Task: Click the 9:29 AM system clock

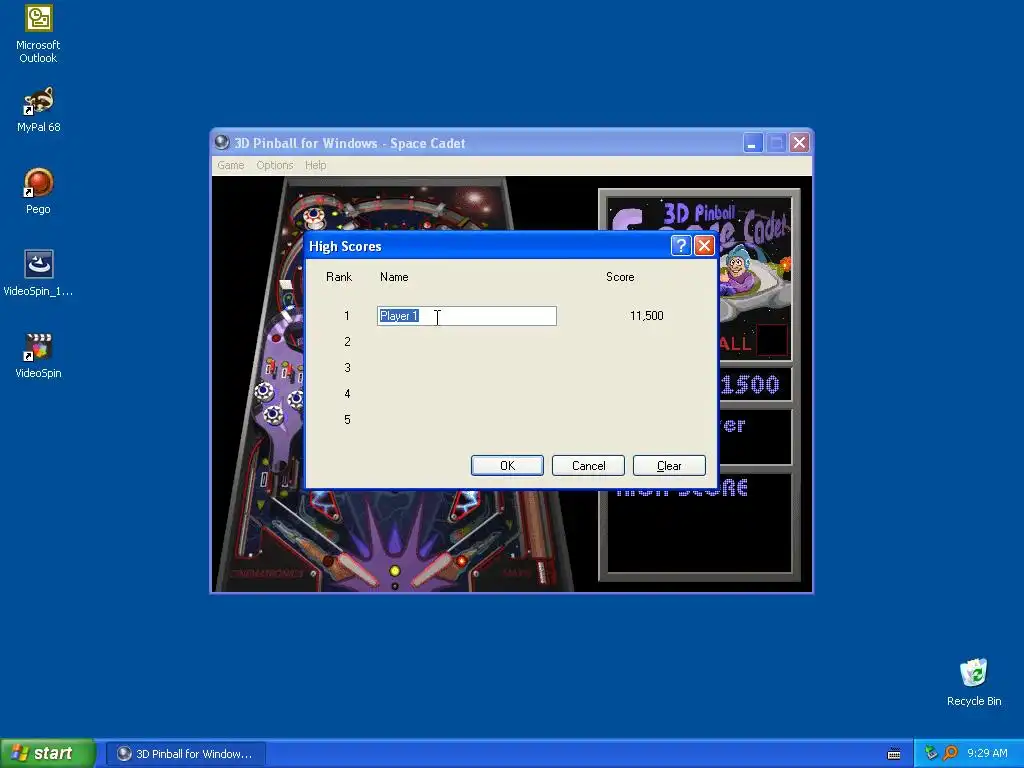Action: pos(987,753)
